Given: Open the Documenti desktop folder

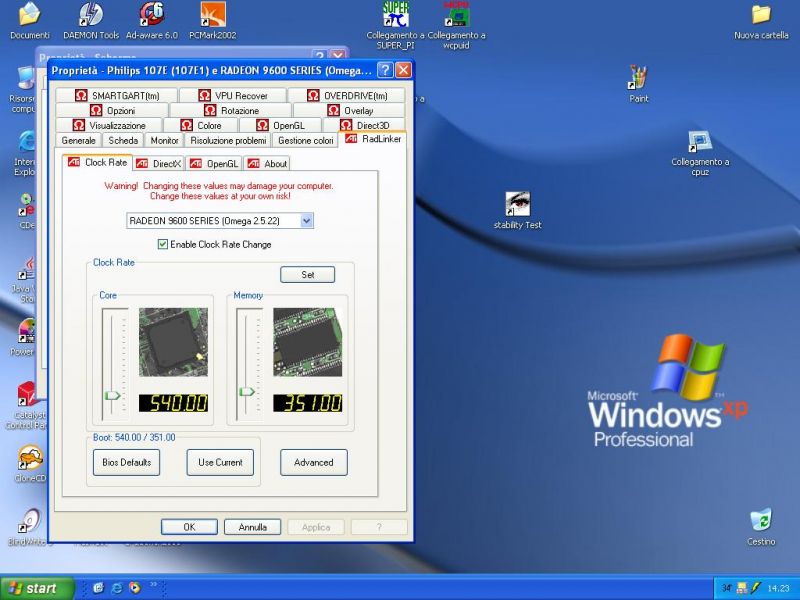Looking at the screenshot, I should click(30, 21).
